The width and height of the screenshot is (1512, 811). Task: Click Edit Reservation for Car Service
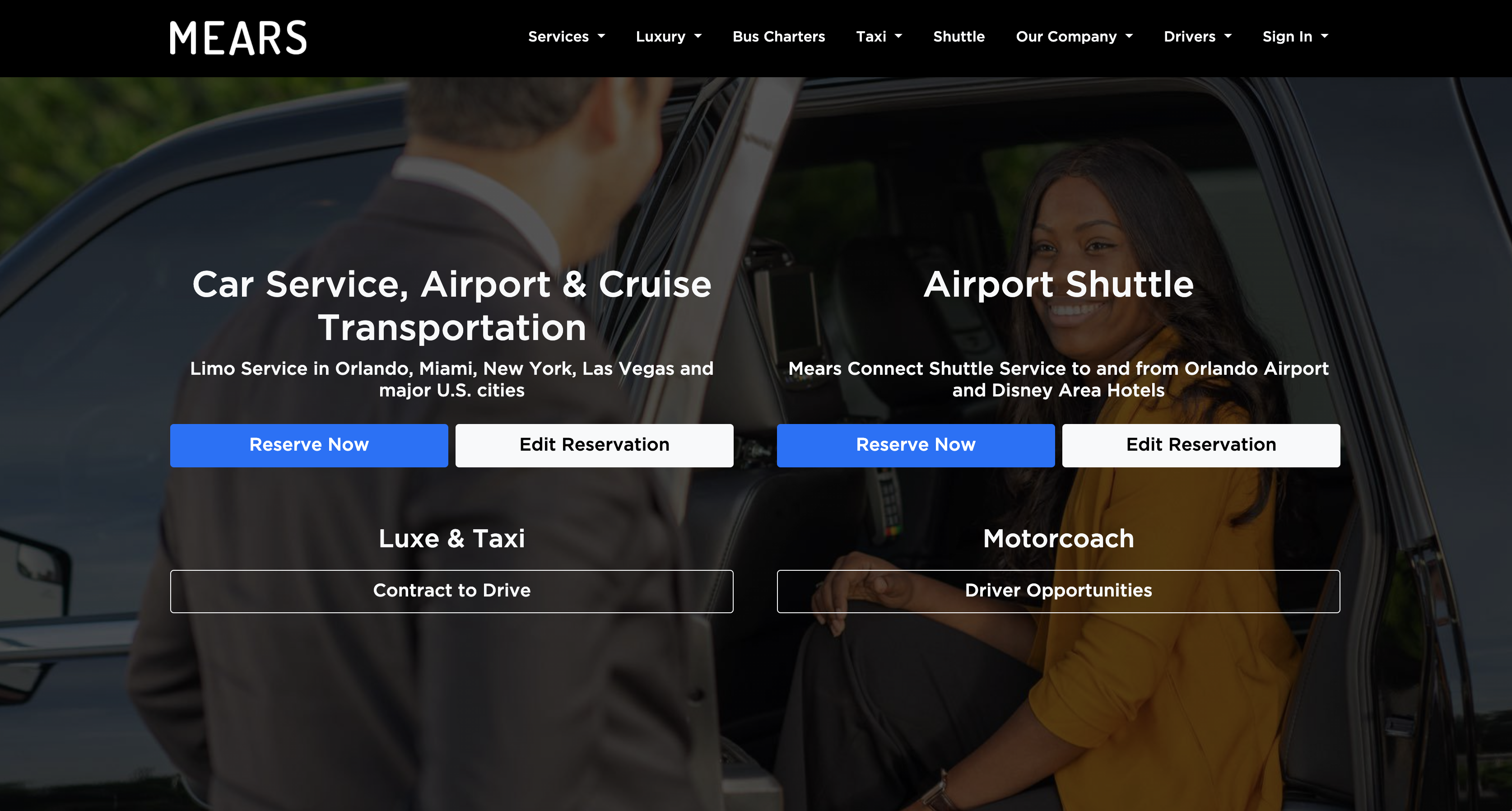(x=594, y=445)
